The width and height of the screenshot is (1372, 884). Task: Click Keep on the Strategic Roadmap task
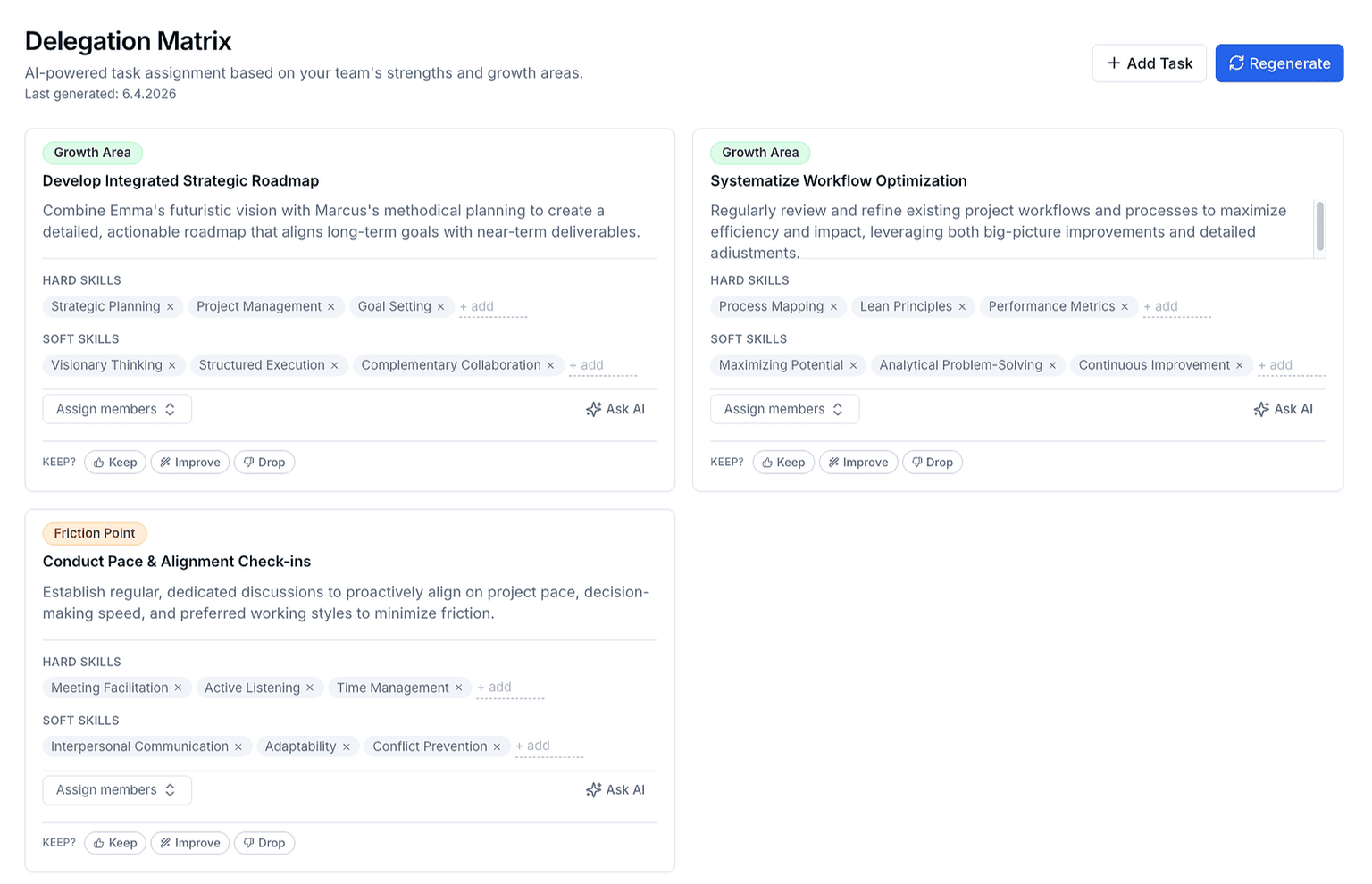[x=114, y=462]
